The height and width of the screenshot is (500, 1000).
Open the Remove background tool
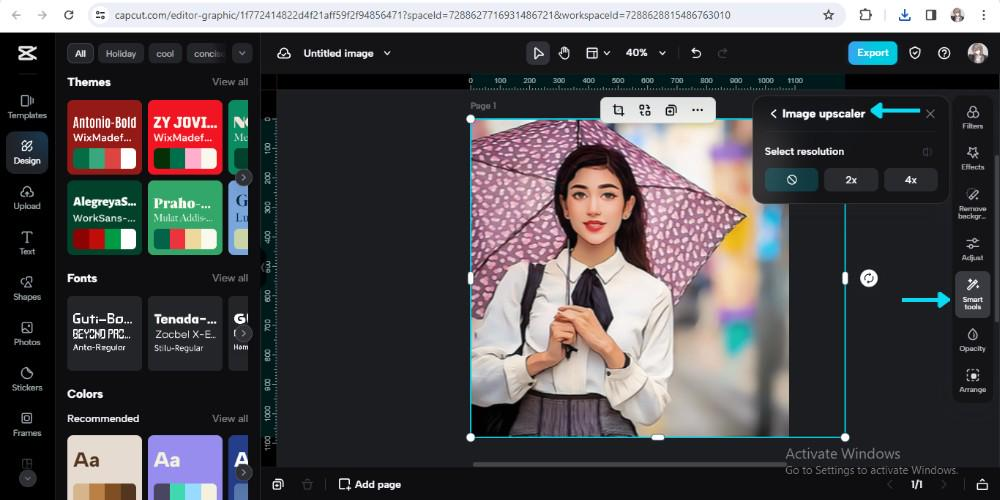(973, 203)
